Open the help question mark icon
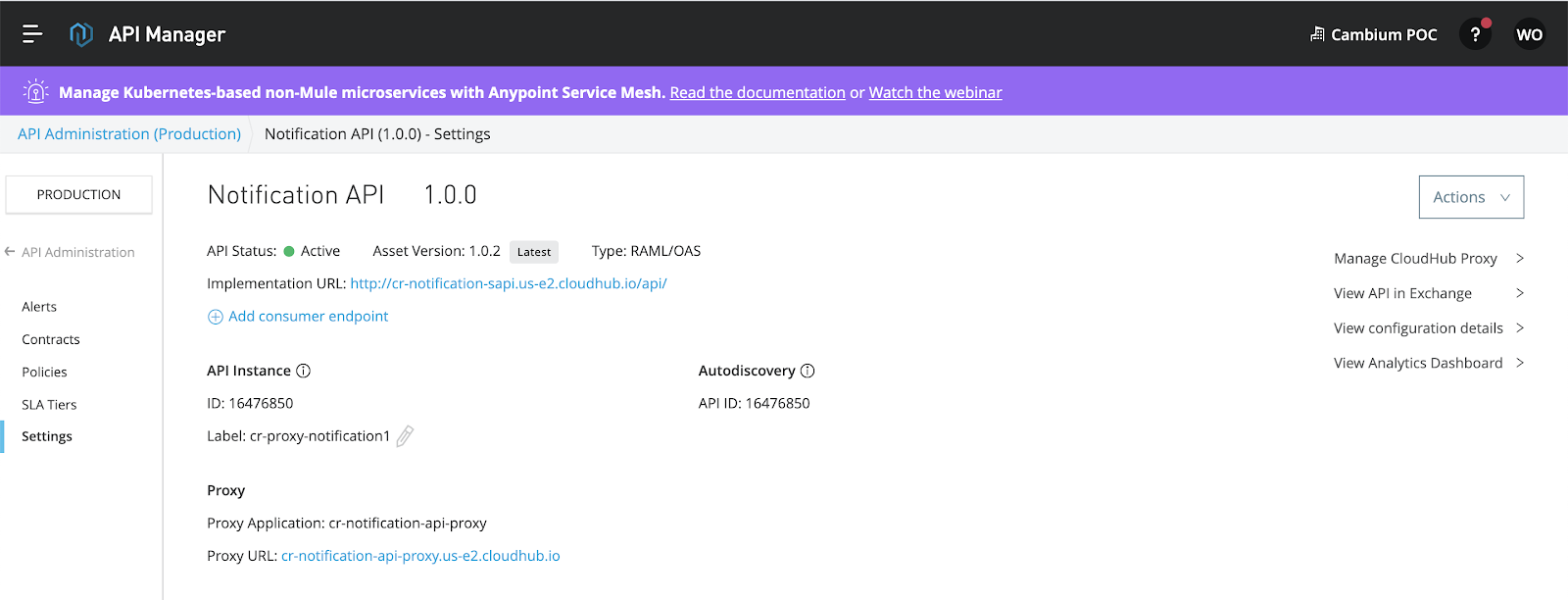 1475,34
